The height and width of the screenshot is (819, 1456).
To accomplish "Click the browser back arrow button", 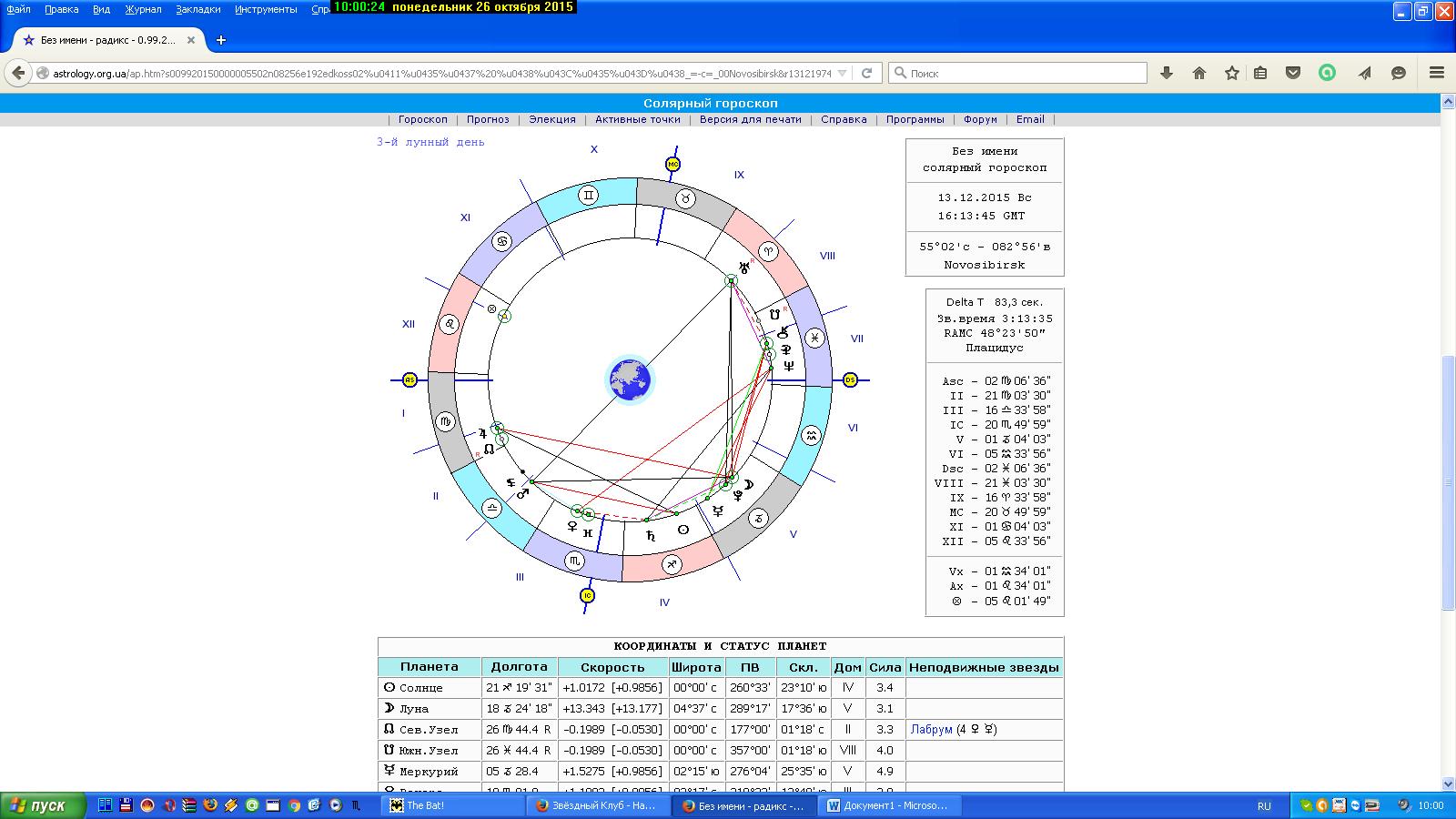I will [x=18, y=73].
